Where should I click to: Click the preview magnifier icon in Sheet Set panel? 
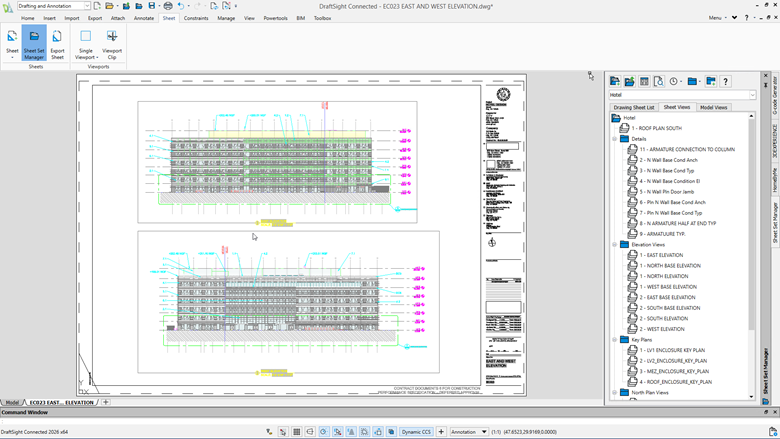659,81
